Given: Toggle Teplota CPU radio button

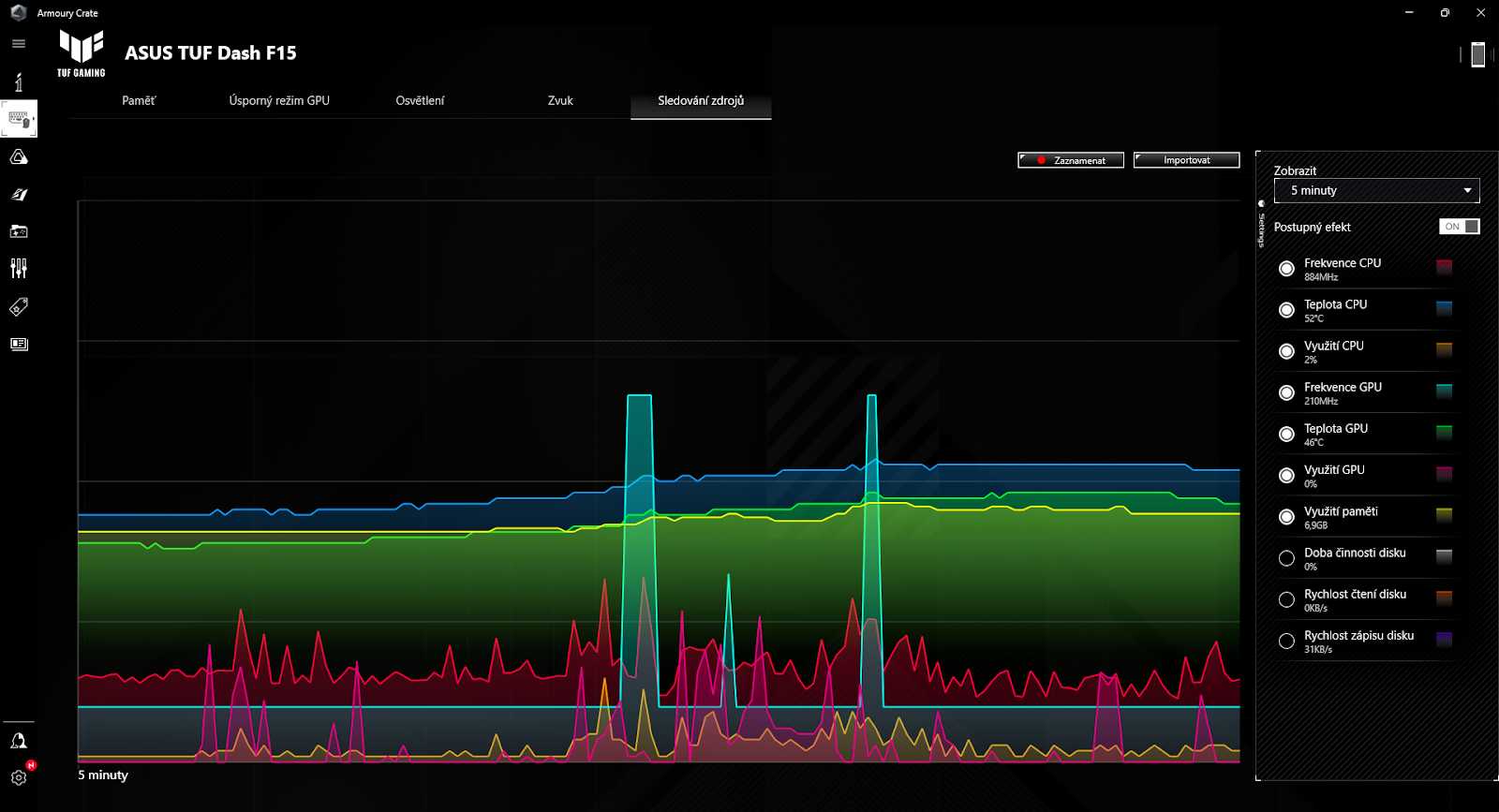Looking at the screenshot, I should click(1286, 310).
